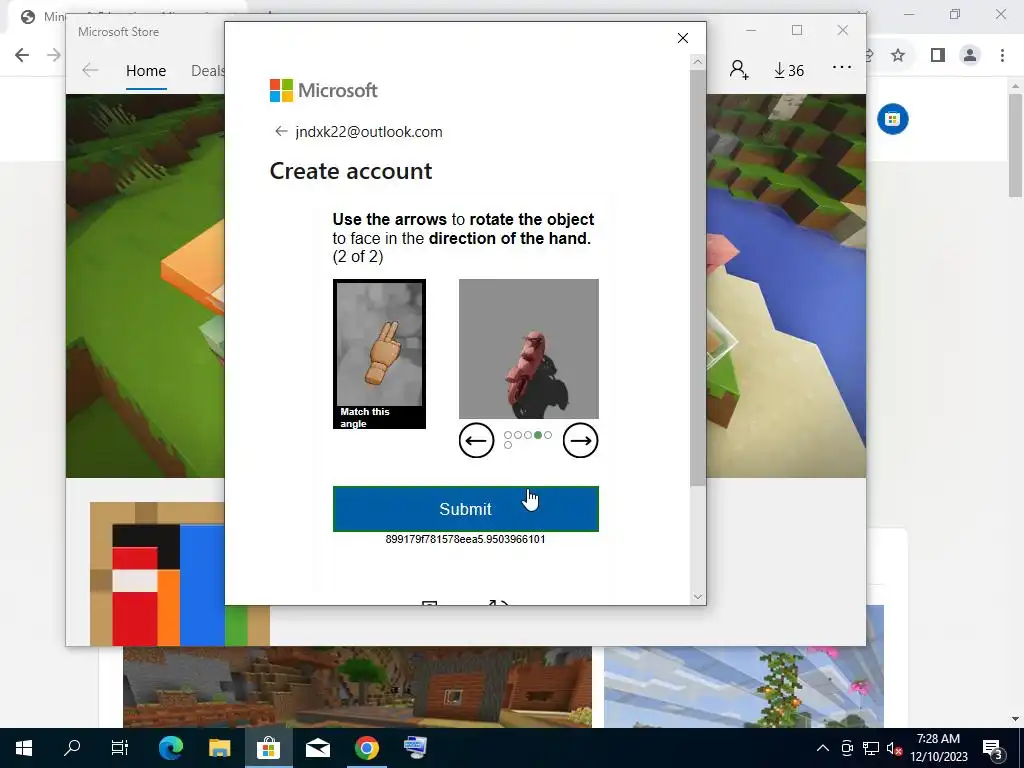The image size is (1024, 768).
Task: Show hidden system tray icons
Action: pyautogui.click(x=823, y=748)
